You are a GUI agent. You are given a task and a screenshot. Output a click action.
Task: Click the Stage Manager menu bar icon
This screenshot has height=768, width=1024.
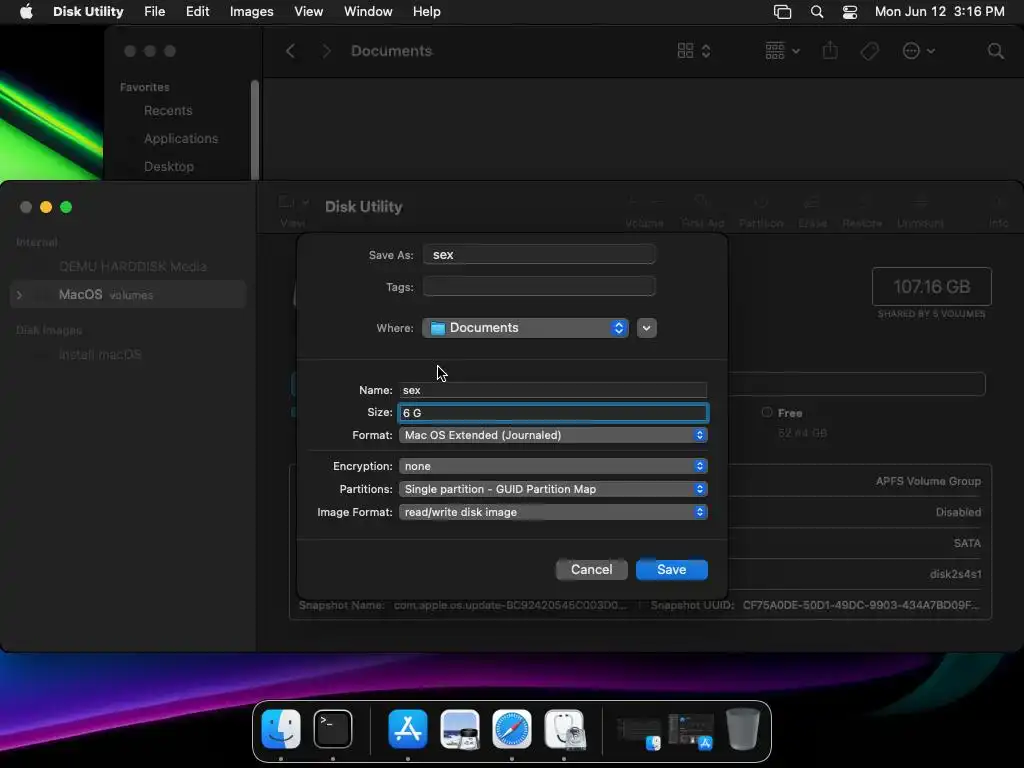click(x=782, y=12)
